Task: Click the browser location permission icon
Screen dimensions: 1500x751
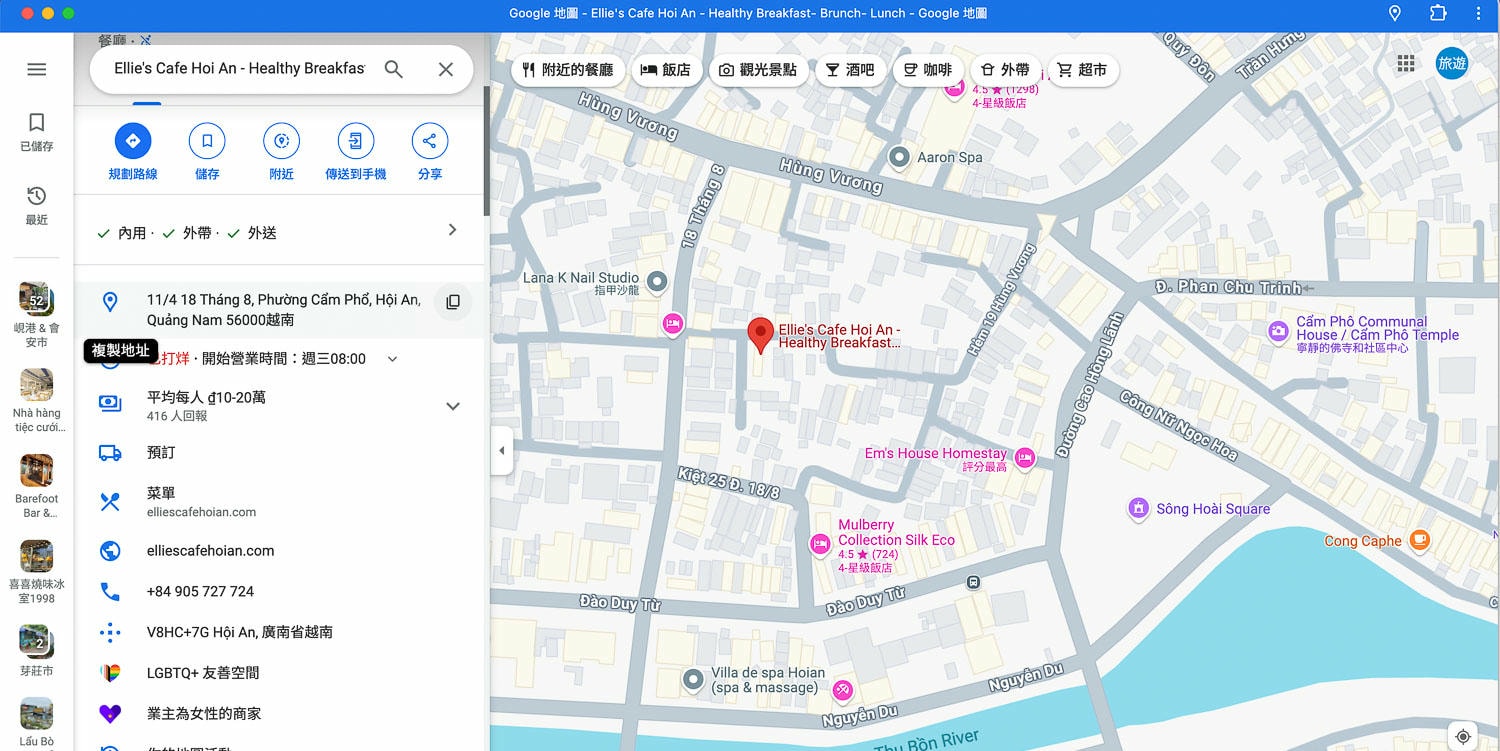Action: [x=1395, y=13]
